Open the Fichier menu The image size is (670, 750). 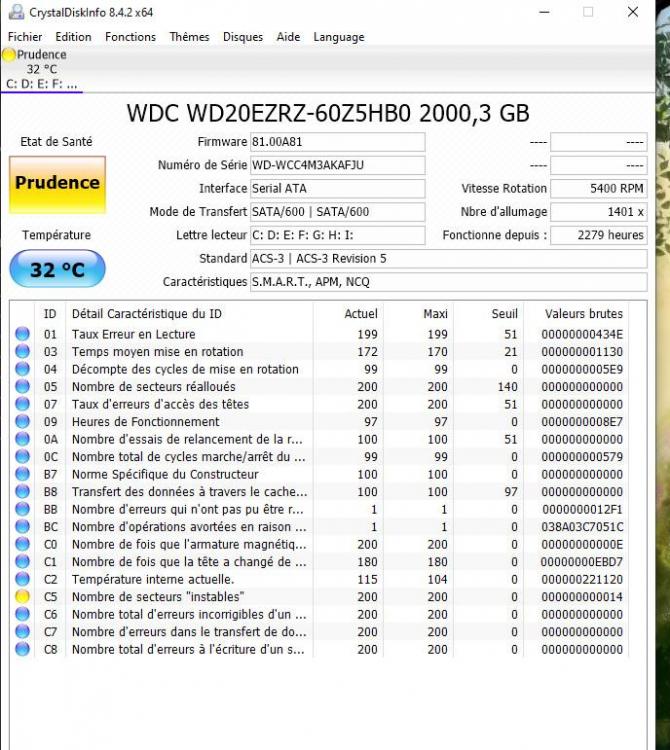25,37
